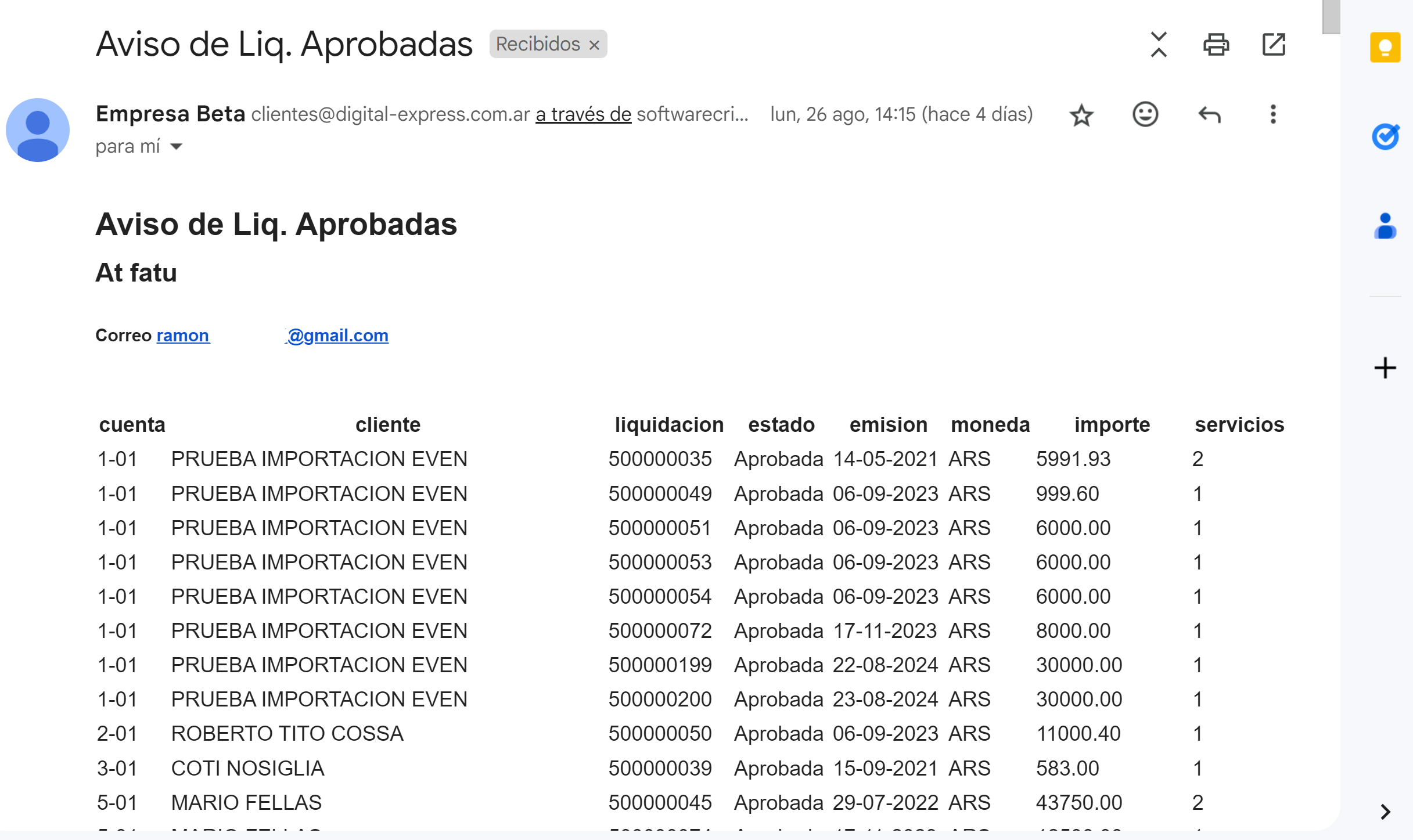Star this message from Empresa Beta
The width and height of the screenshot is (1413, 840).
[1081, 115]
